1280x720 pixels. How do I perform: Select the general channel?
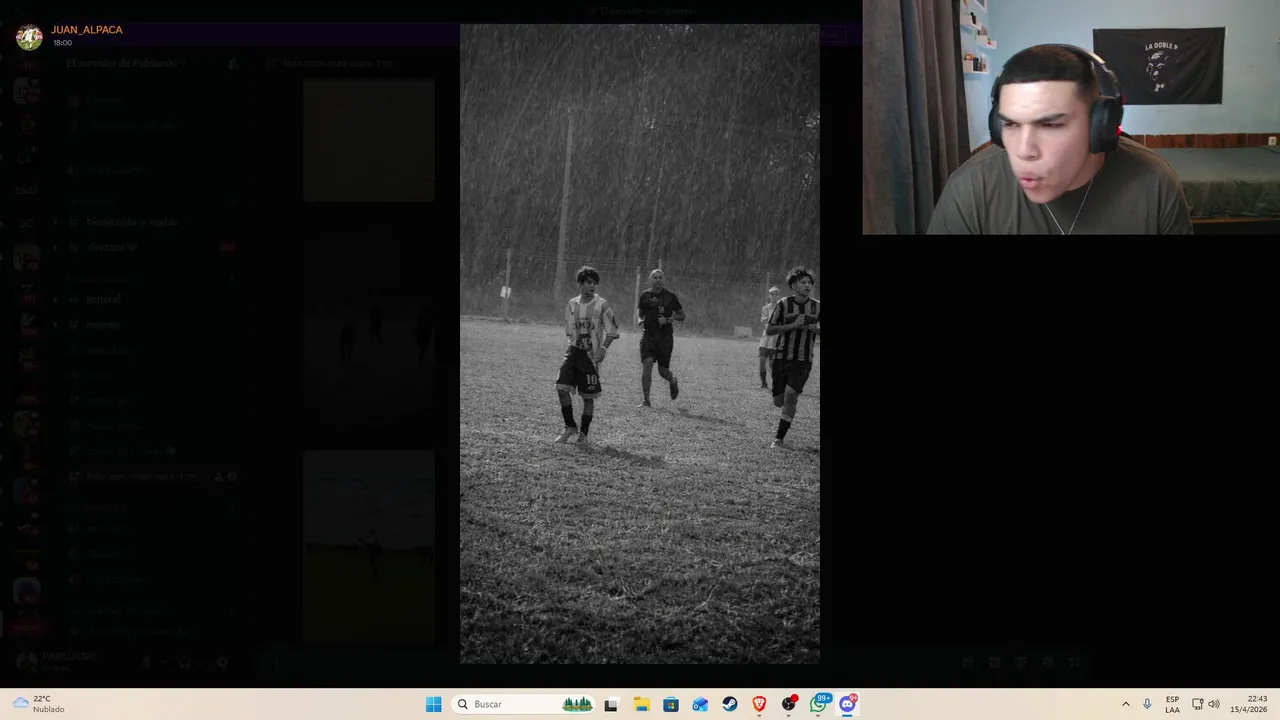coord(152,299)
